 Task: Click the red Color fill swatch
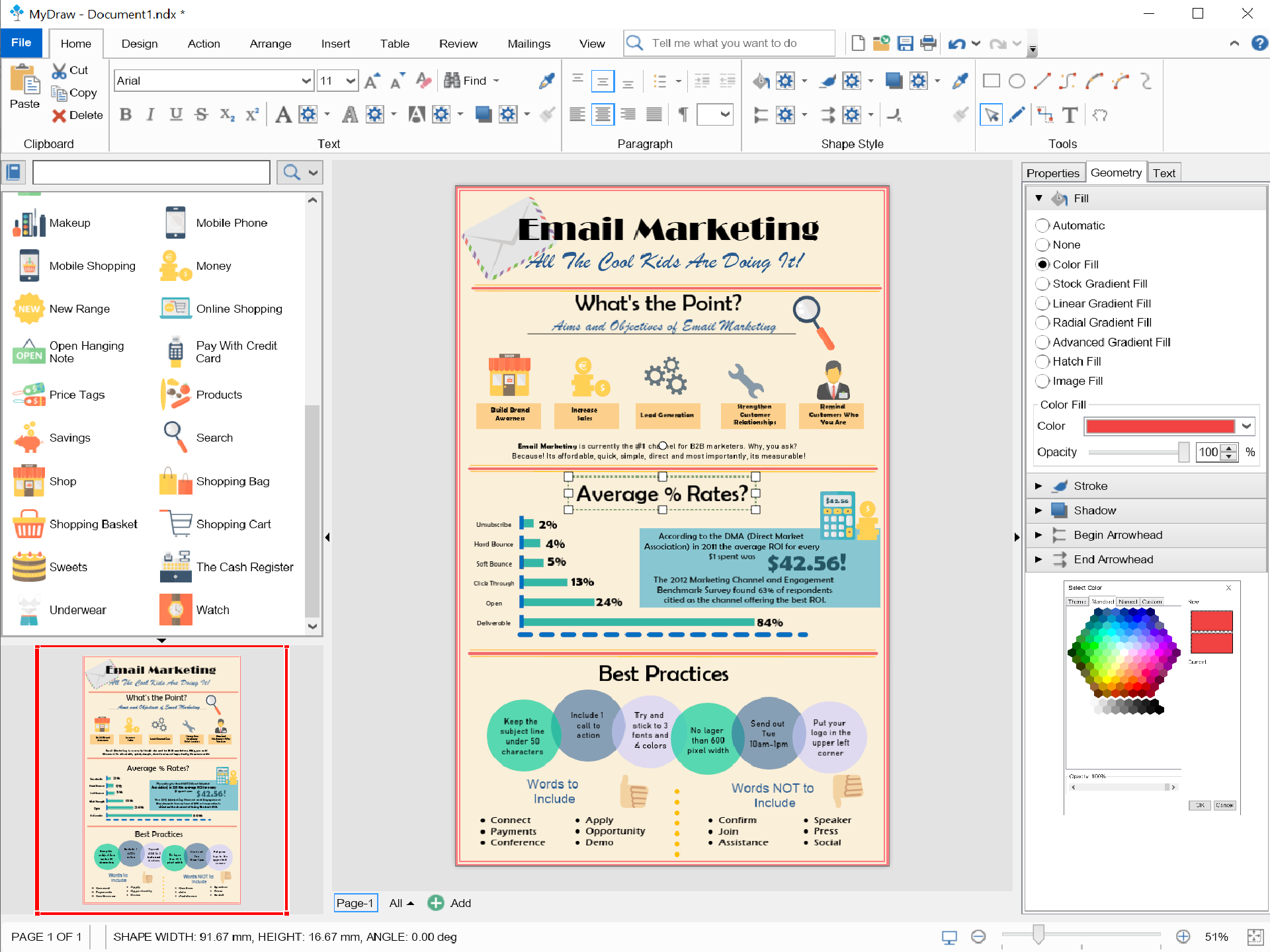click(1160, 426)
